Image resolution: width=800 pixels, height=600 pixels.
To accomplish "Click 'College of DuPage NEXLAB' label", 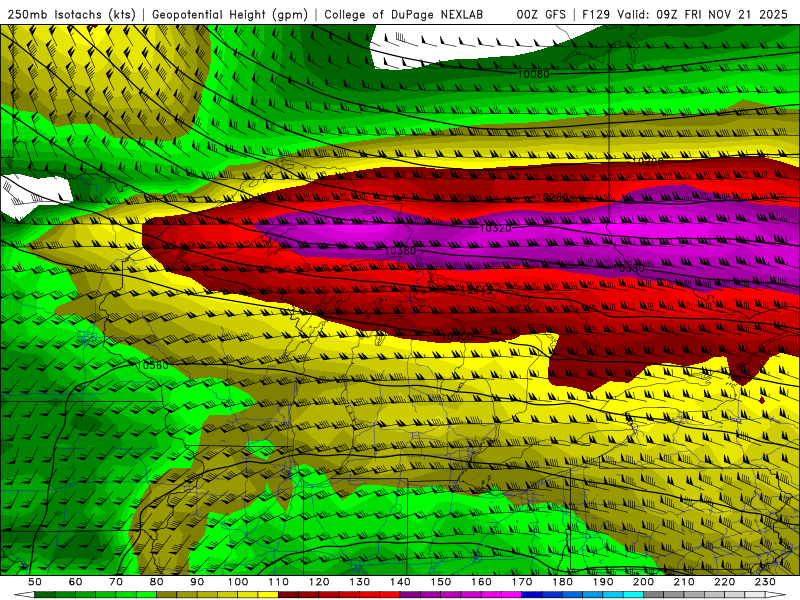I will coord(403,15).
